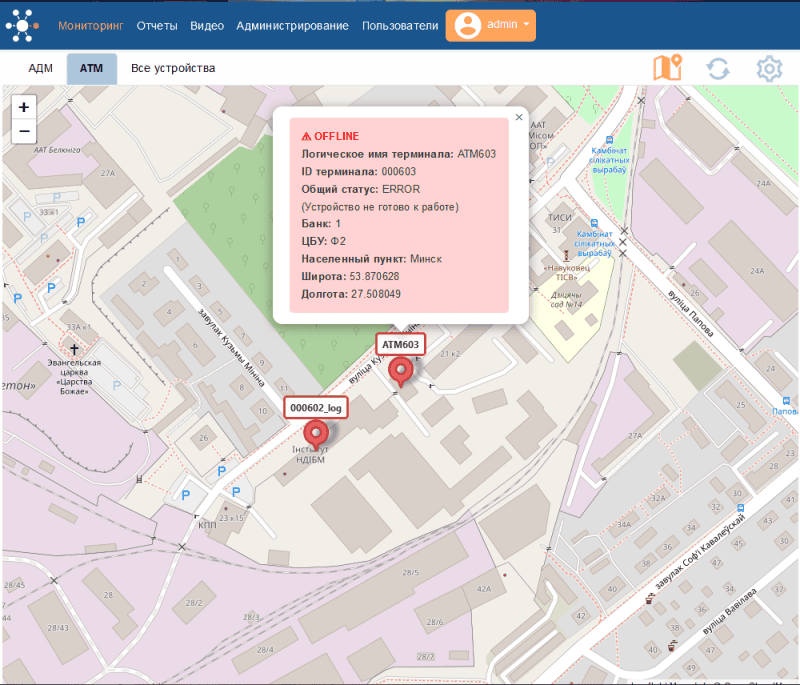This screenshot has height=685, width=800.
Task: Open the Администрирование menu
Action: pyautogui.click(x=292, y=26)
